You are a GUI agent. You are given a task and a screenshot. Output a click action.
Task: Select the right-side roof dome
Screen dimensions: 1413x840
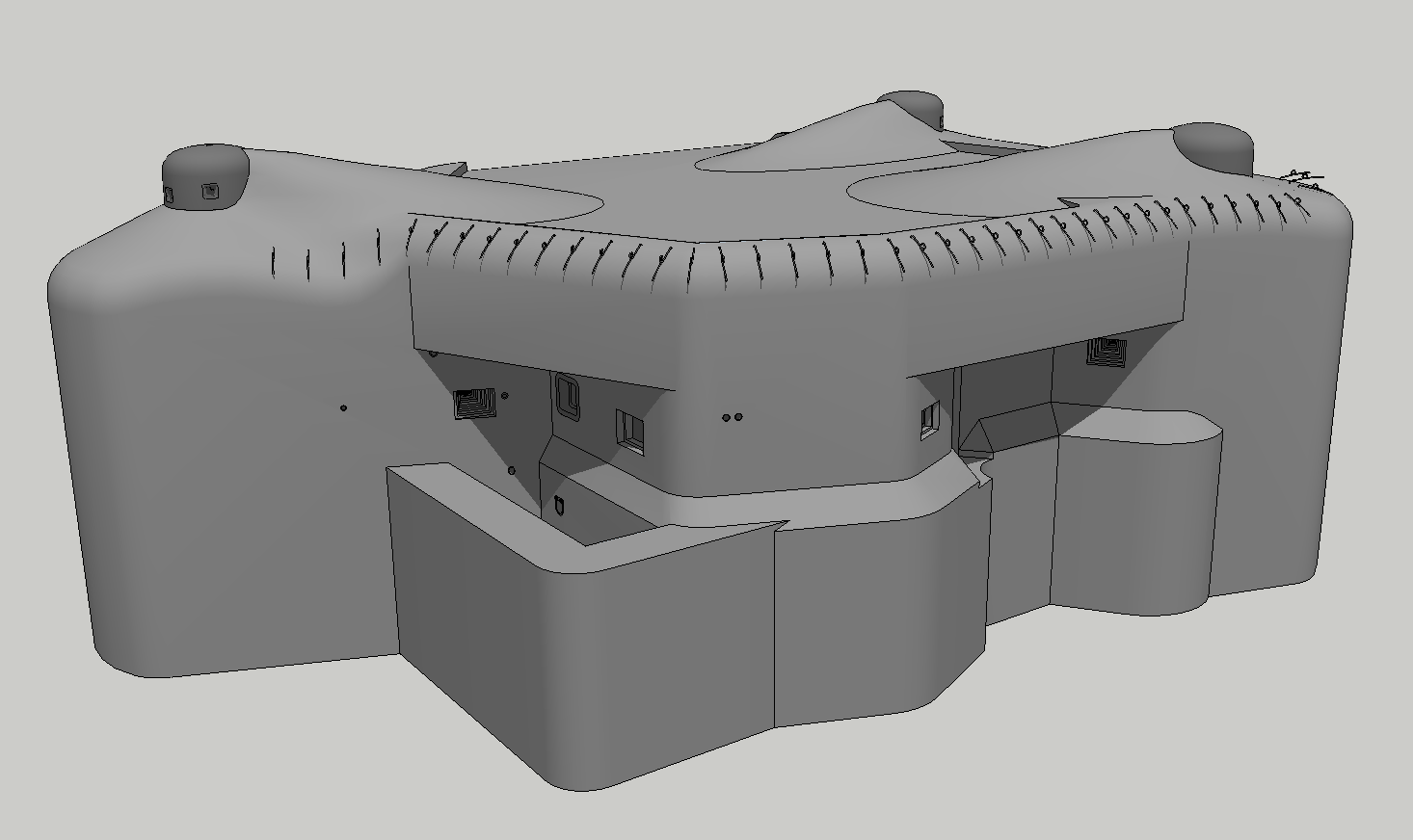(1212, 144)
